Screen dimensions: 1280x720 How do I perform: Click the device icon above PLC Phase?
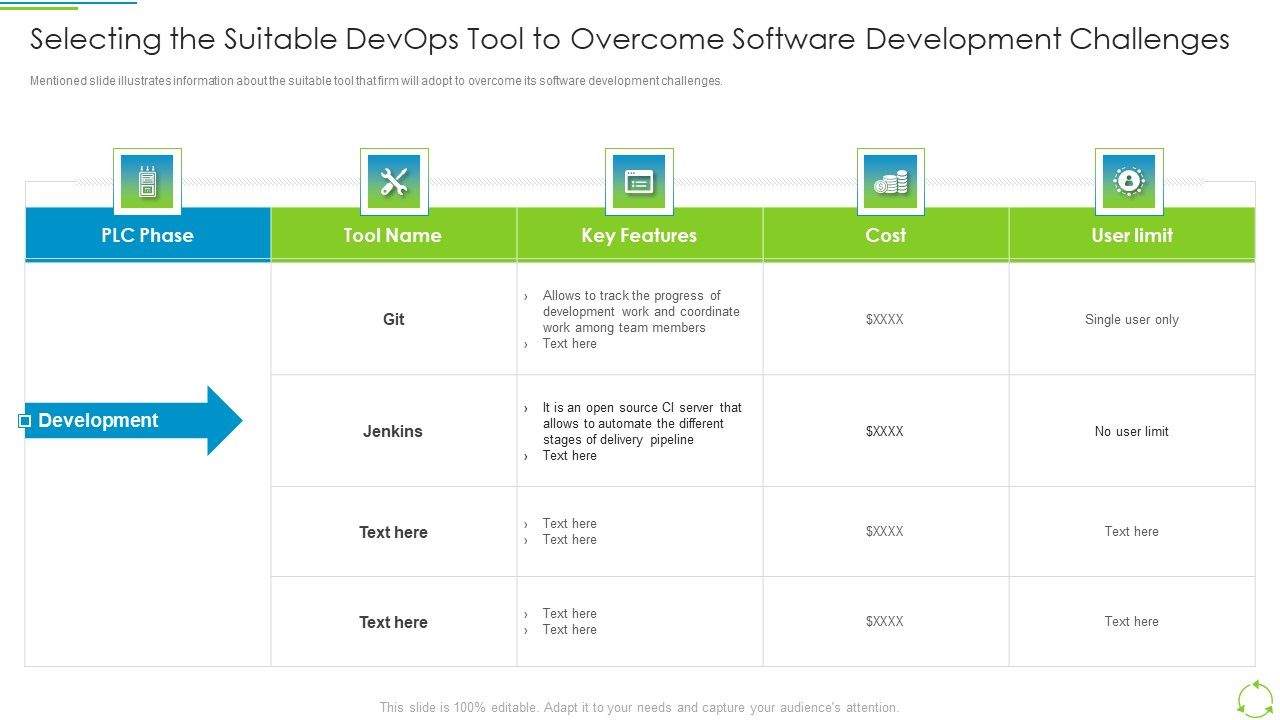coord(147,182)
